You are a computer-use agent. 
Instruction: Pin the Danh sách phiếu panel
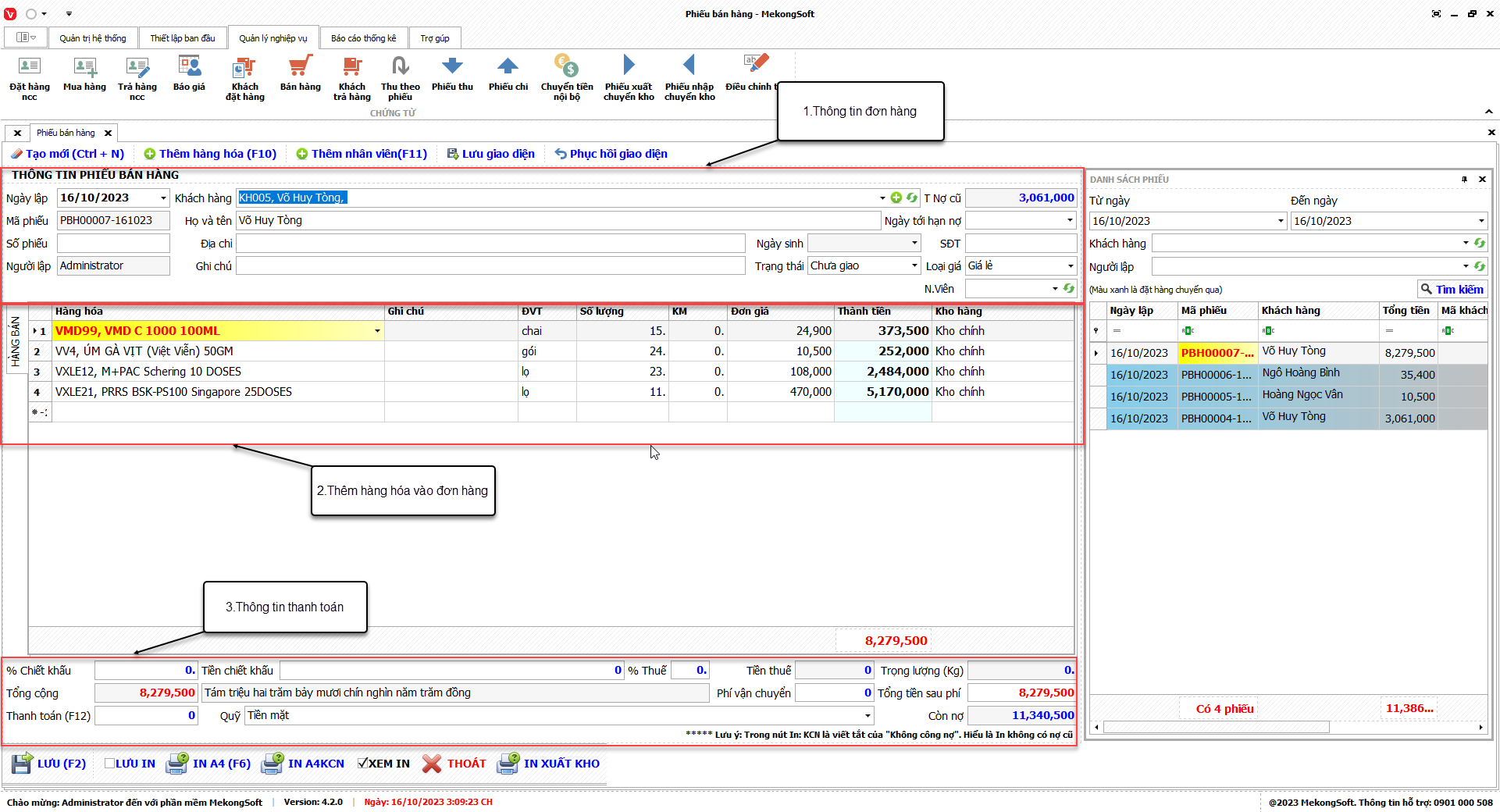coord(1464,180)
